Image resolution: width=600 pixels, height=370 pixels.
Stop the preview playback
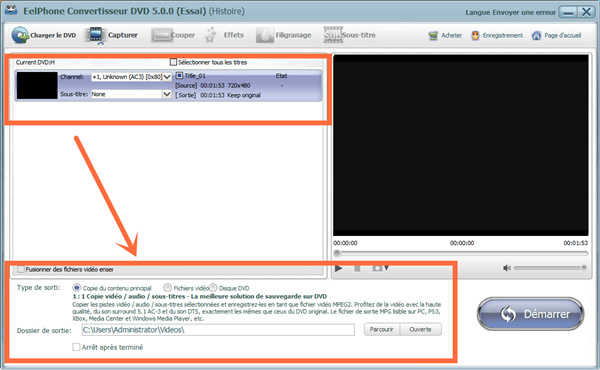357,269
